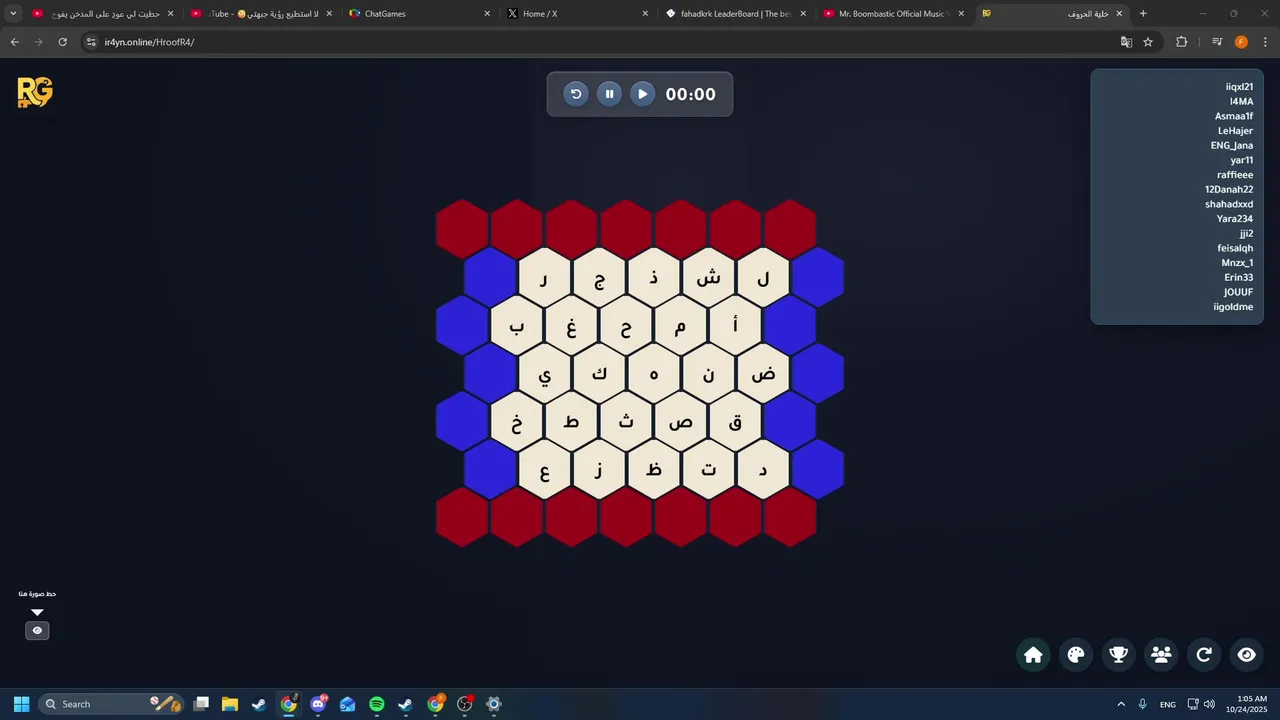
Task: Click the hexagon with letter خ
Action: pyautogui.click(x=517, y=422)
